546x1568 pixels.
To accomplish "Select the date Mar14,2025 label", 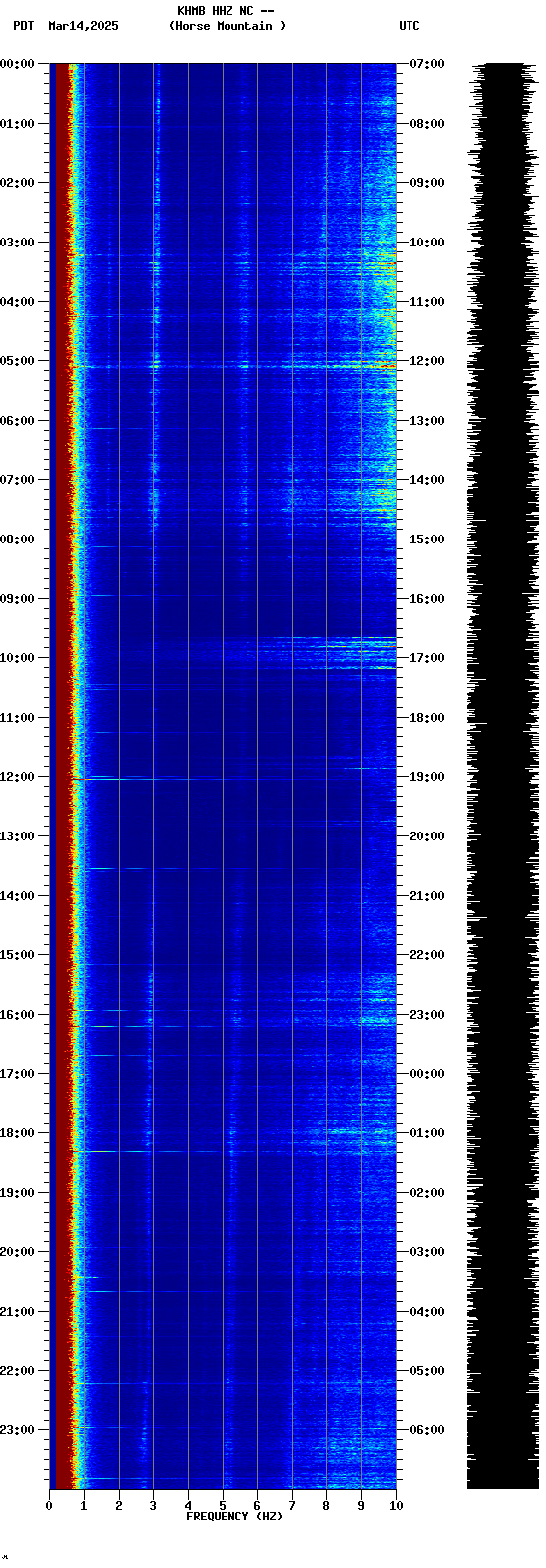I will click(x=83, y=26).
